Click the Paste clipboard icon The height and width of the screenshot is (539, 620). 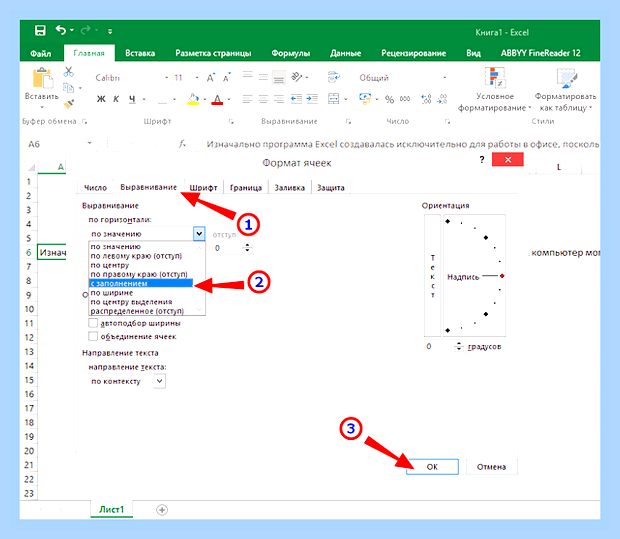42,78
